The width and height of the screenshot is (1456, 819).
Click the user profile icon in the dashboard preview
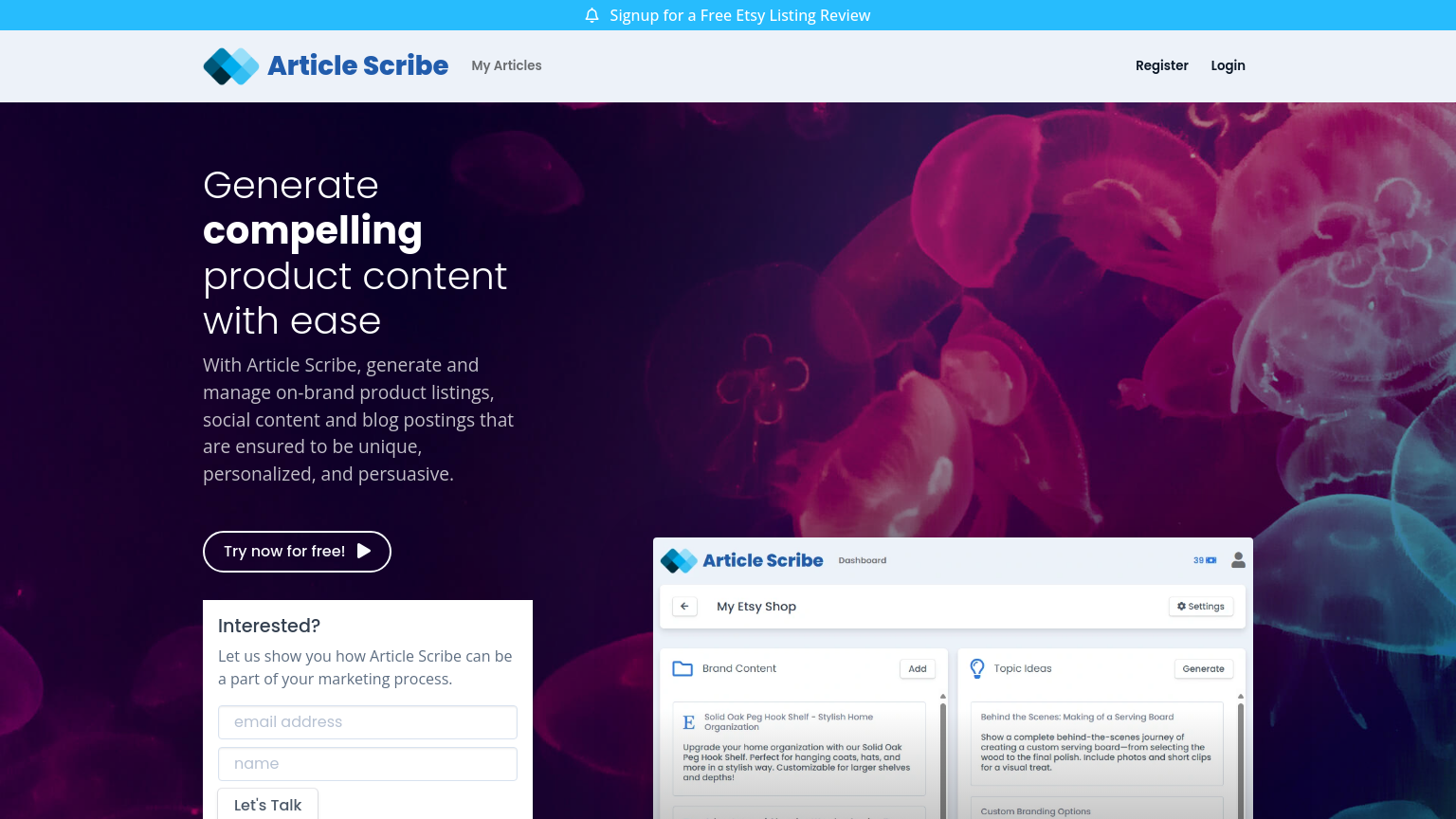point(1238,559)
